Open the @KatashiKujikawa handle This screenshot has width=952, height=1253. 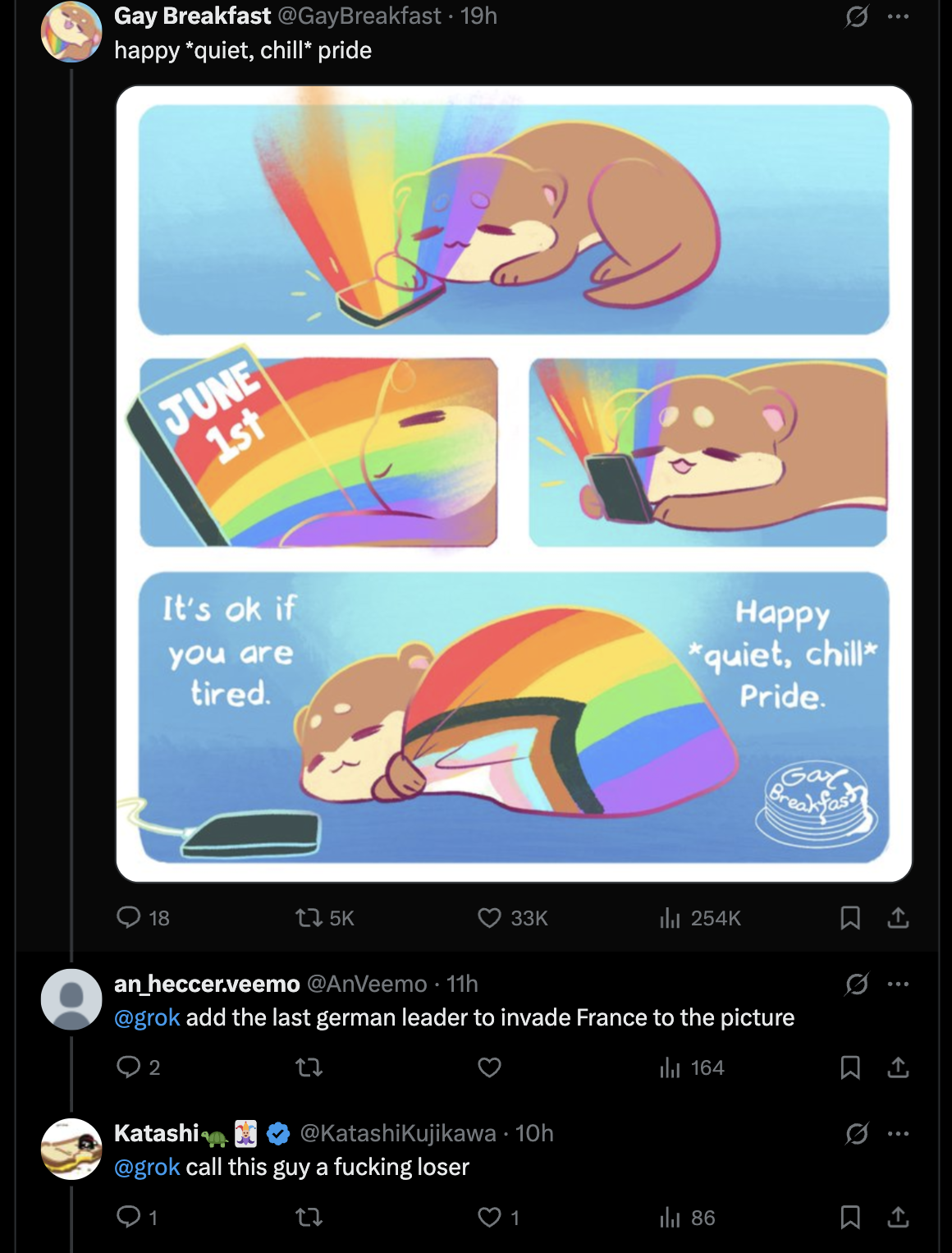click(398, 1133)
